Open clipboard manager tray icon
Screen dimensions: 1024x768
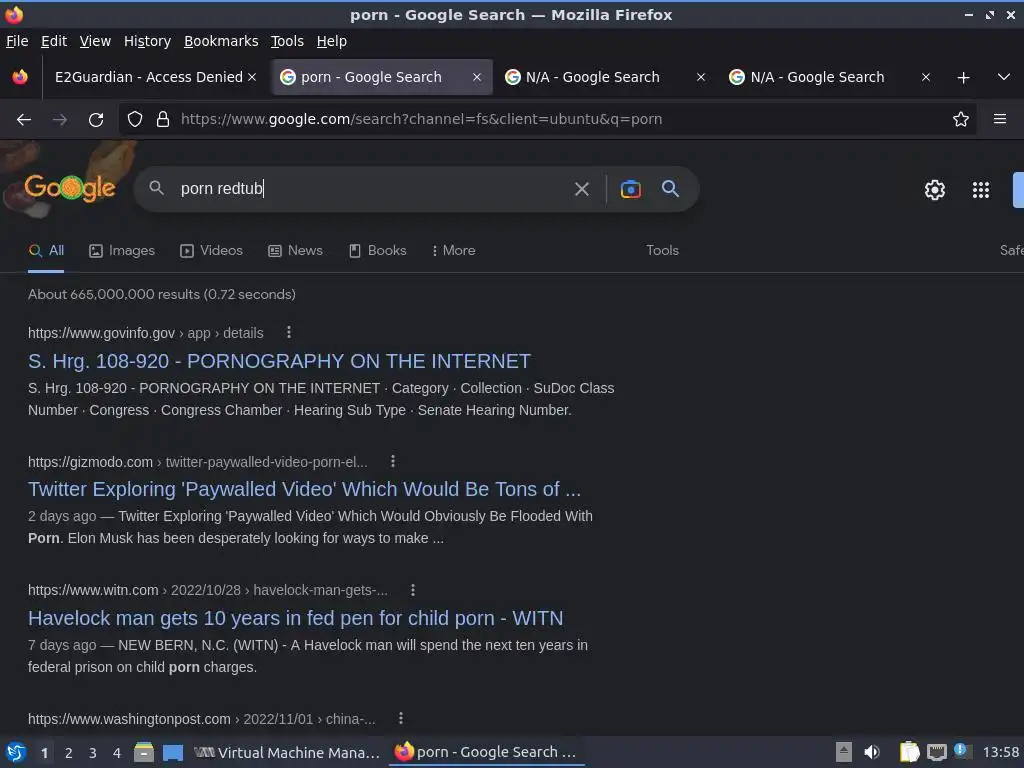click(x=909, y=752)
